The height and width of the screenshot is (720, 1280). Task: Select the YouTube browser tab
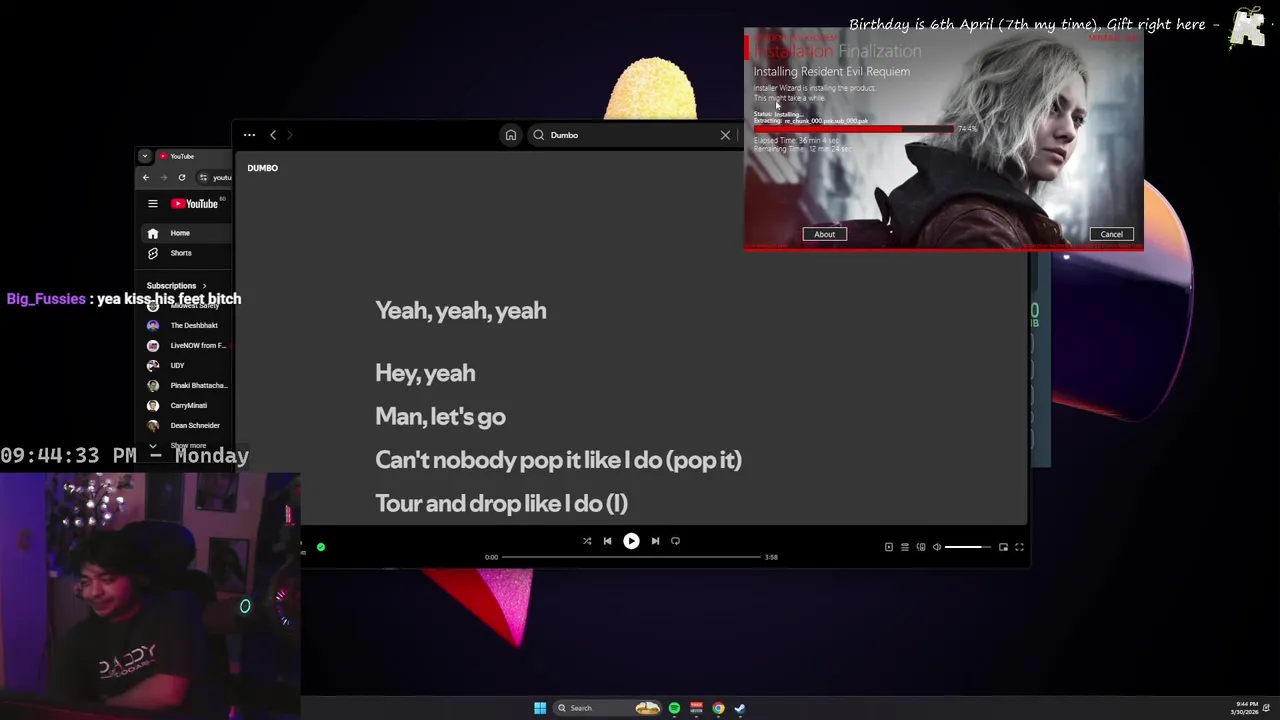pyautogui.click(x=193, y=156)
